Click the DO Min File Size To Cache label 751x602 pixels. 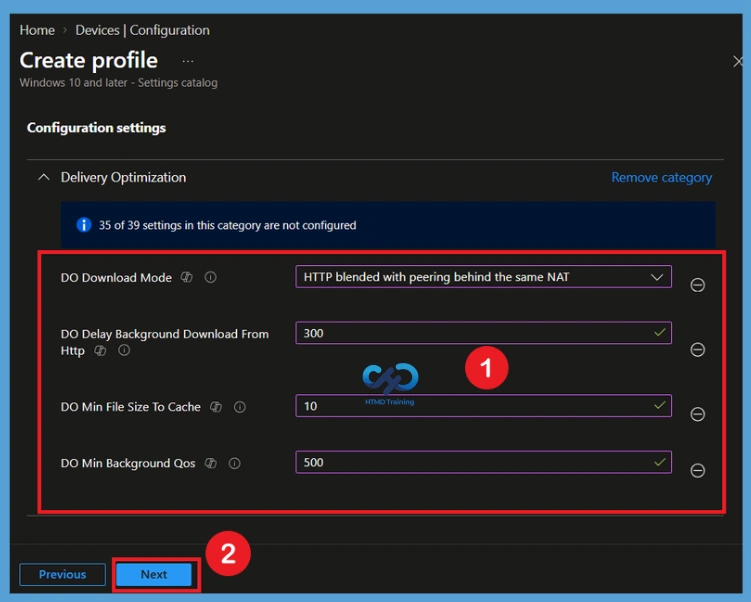(130, 407)
